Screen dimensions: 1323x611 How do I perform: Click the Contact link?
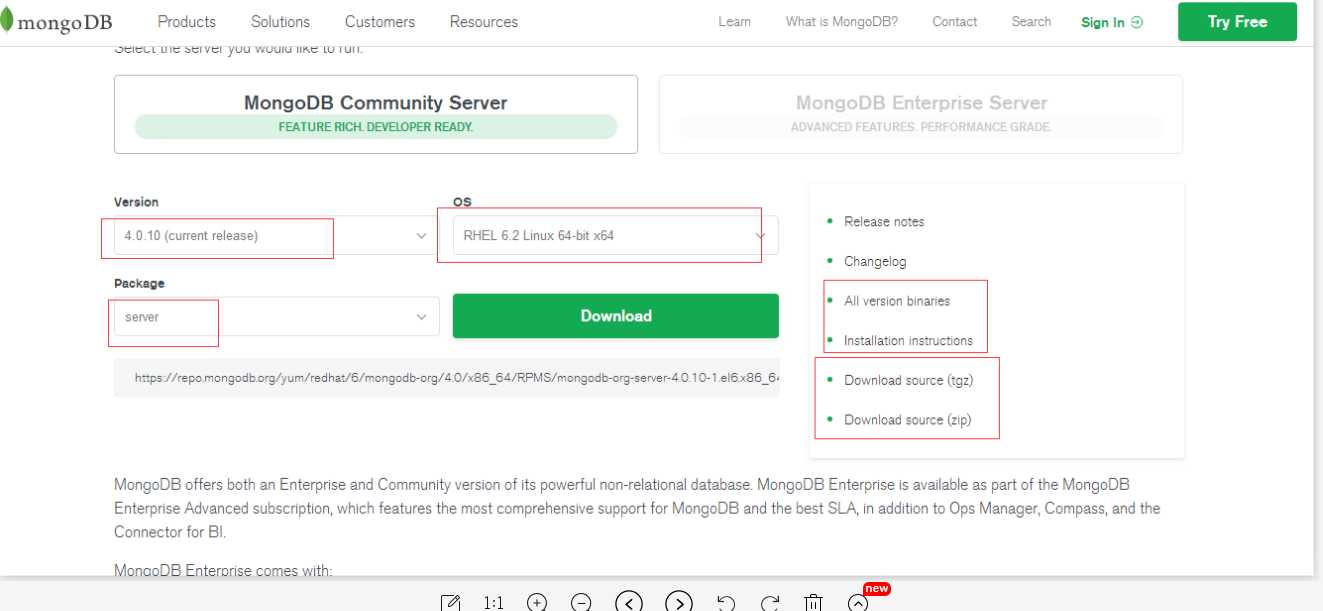[955, 21]
